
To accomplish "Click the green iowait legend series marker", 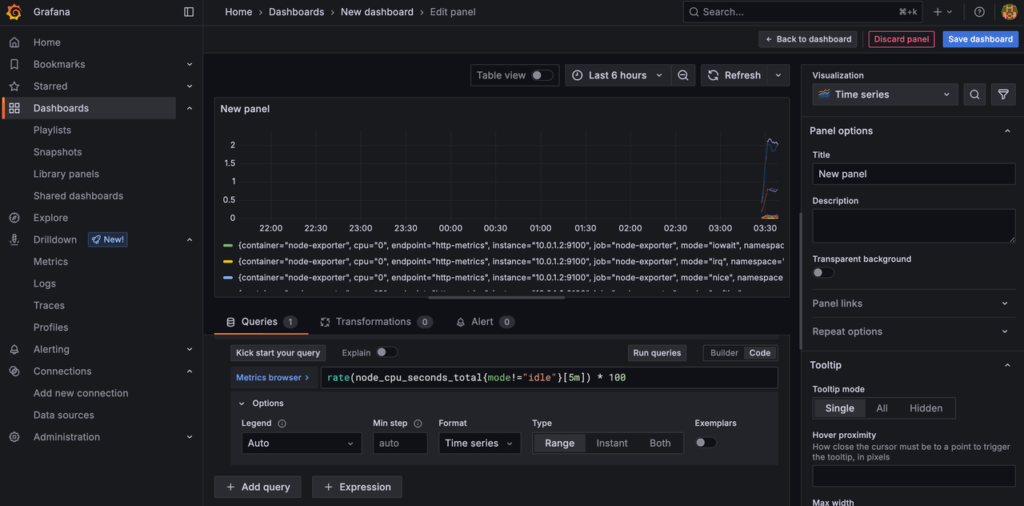I will [x=228, y=245].
